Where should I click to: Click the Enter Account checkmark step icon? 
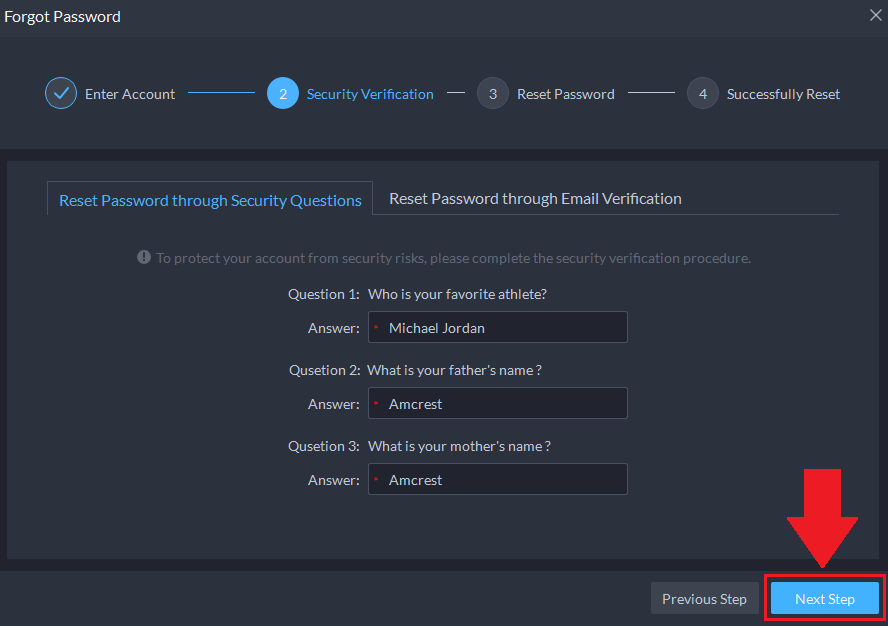[61, 94]
